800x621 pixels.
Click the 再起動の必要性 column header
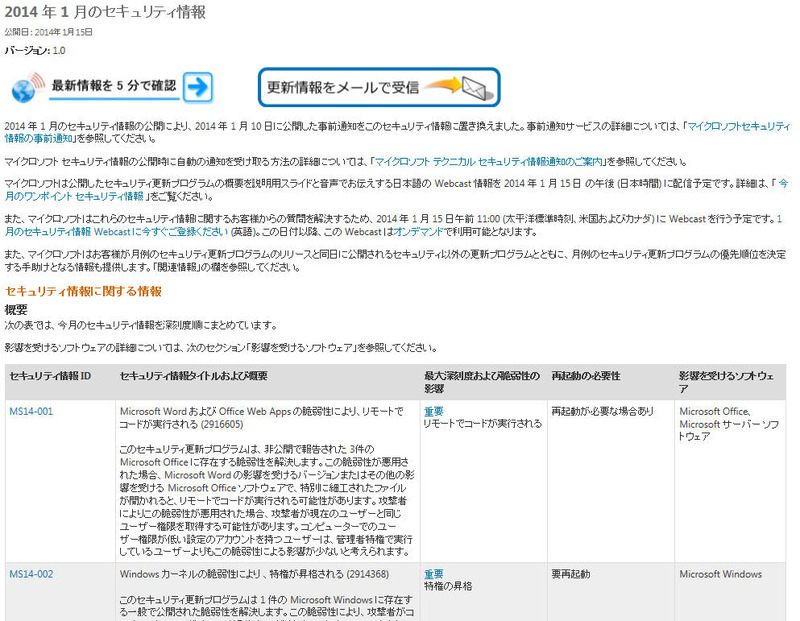tap(582, 377)
